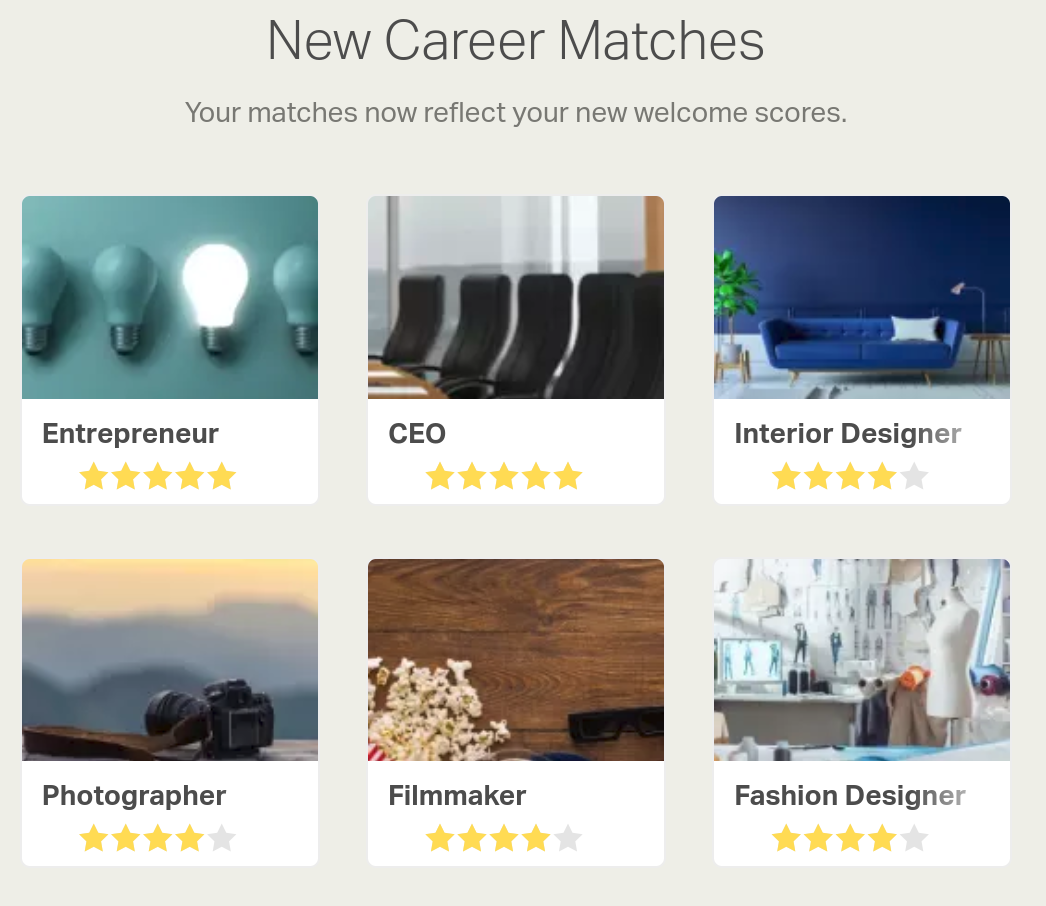Viewport: 1046px width, 906px height.
Task: Click the lightbulb Entrepreneur thumbnail image
Action: click(x=169, y=297)
